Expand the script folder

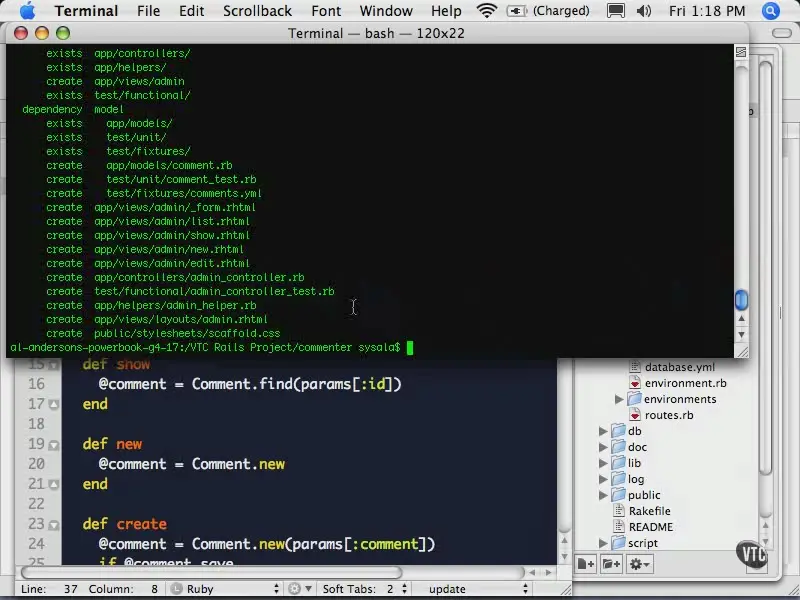point(603,543)
